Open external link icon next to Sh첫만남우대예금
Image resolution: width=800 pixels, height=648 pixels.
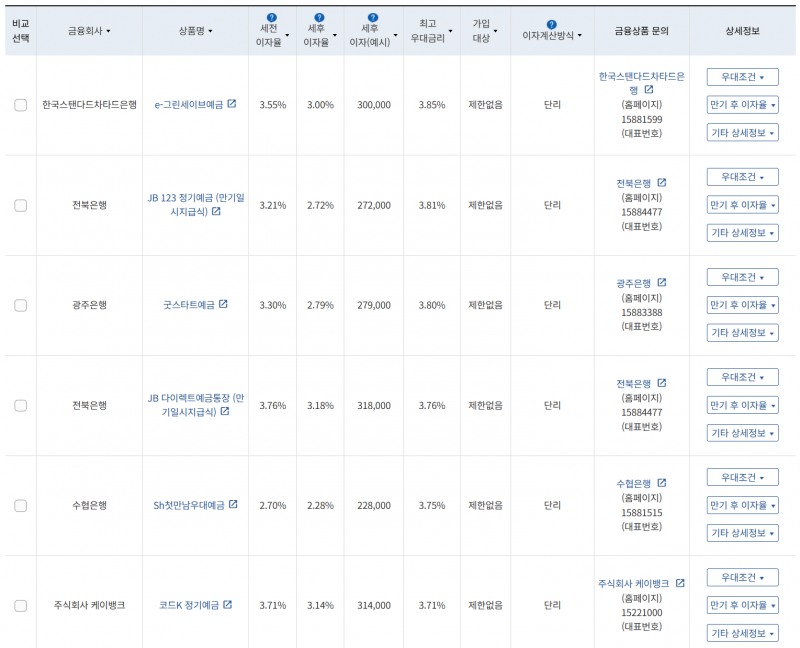(233, 504)
